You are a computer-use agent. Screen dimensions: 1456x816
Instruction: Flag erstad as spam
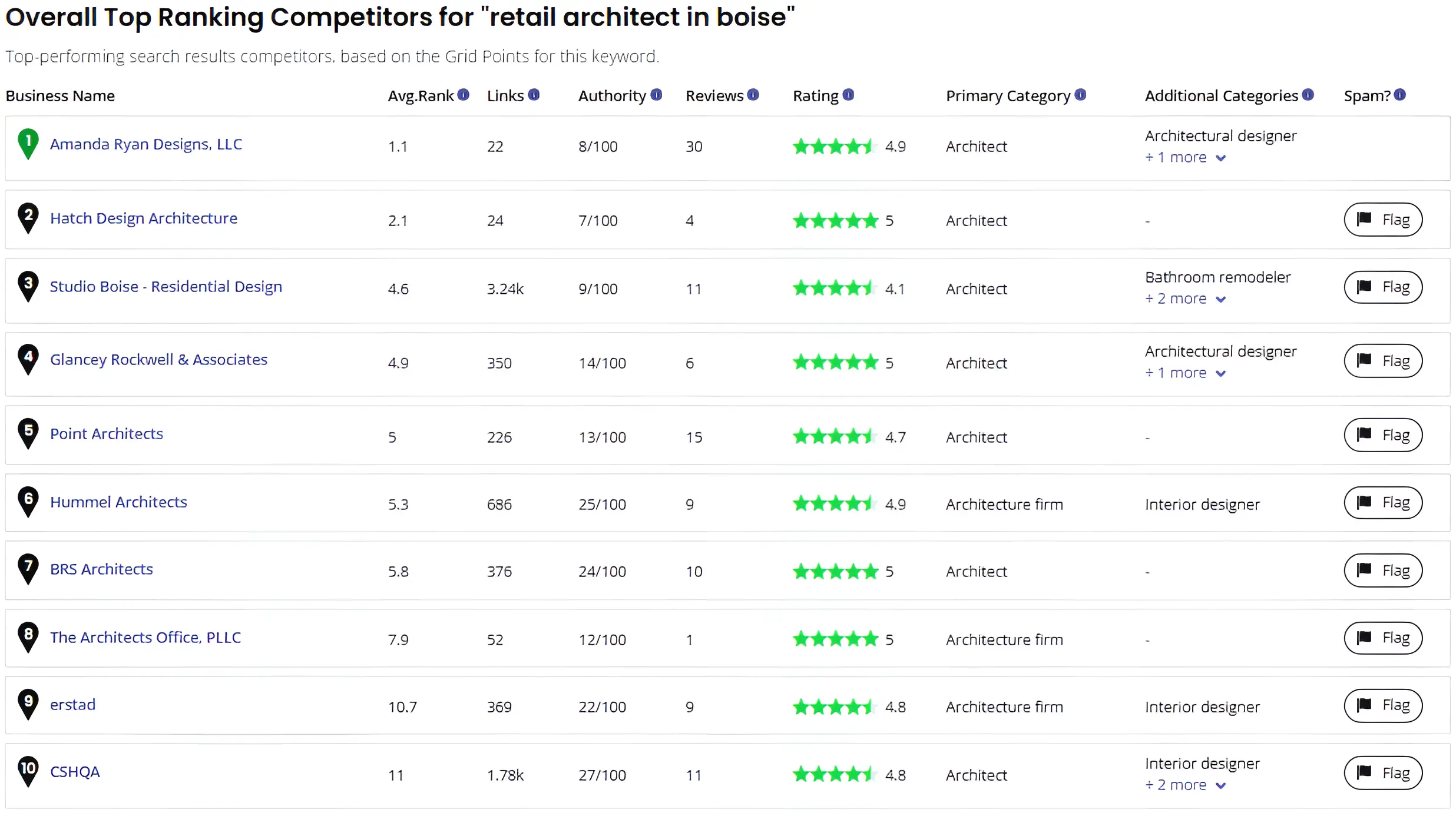[x=1383, y=705]
